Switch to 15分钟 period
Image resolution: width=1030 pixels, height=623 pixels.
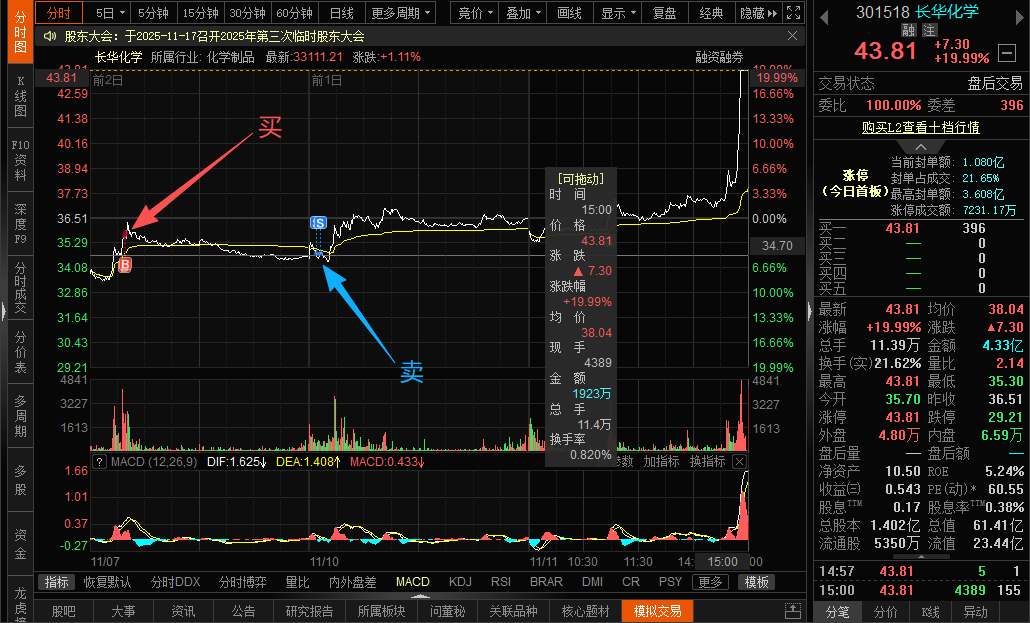tap(200, 12)
